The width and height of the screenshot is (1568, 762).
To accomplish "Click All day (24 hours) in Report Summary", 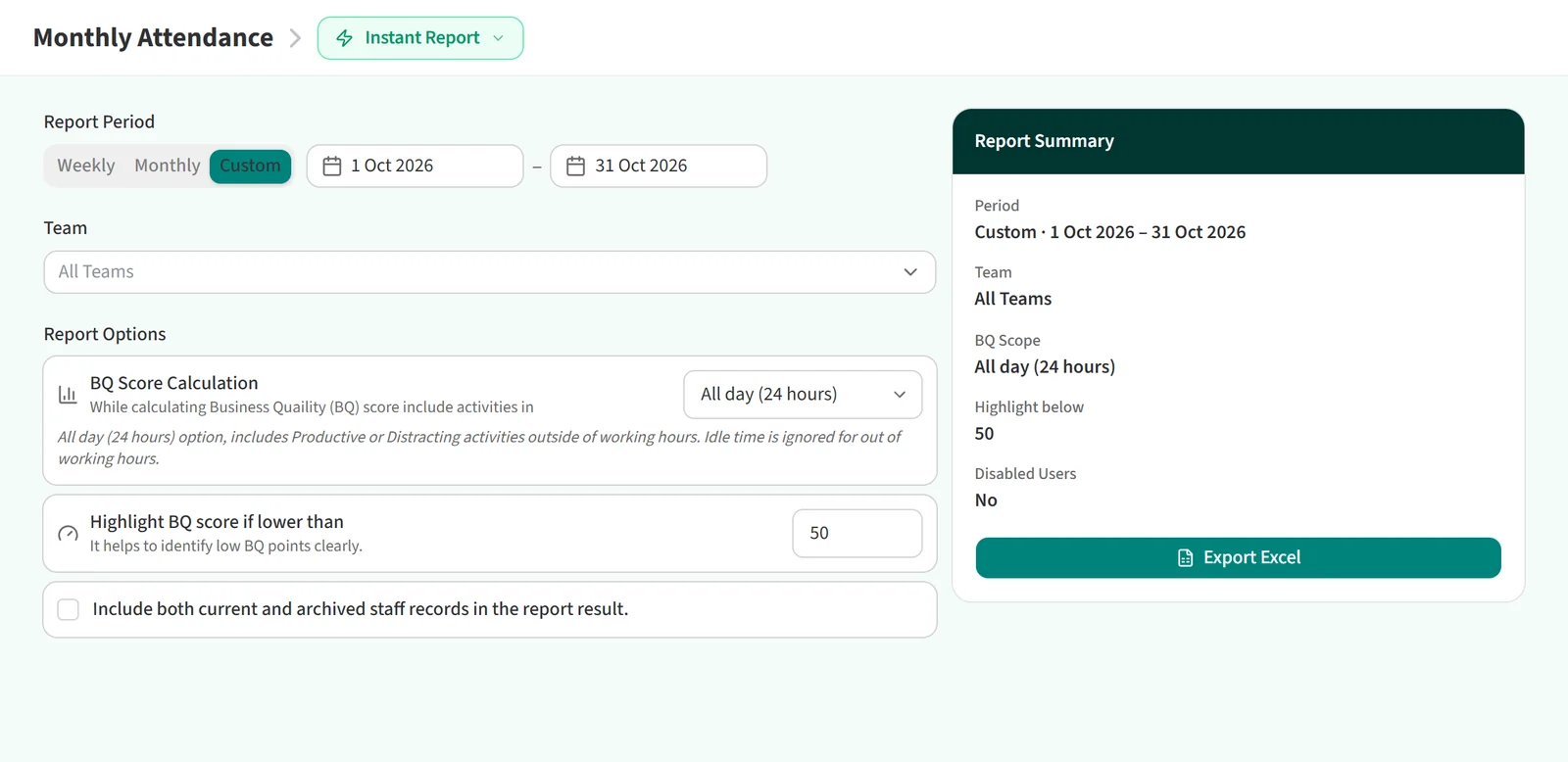I will point(1045,367).
